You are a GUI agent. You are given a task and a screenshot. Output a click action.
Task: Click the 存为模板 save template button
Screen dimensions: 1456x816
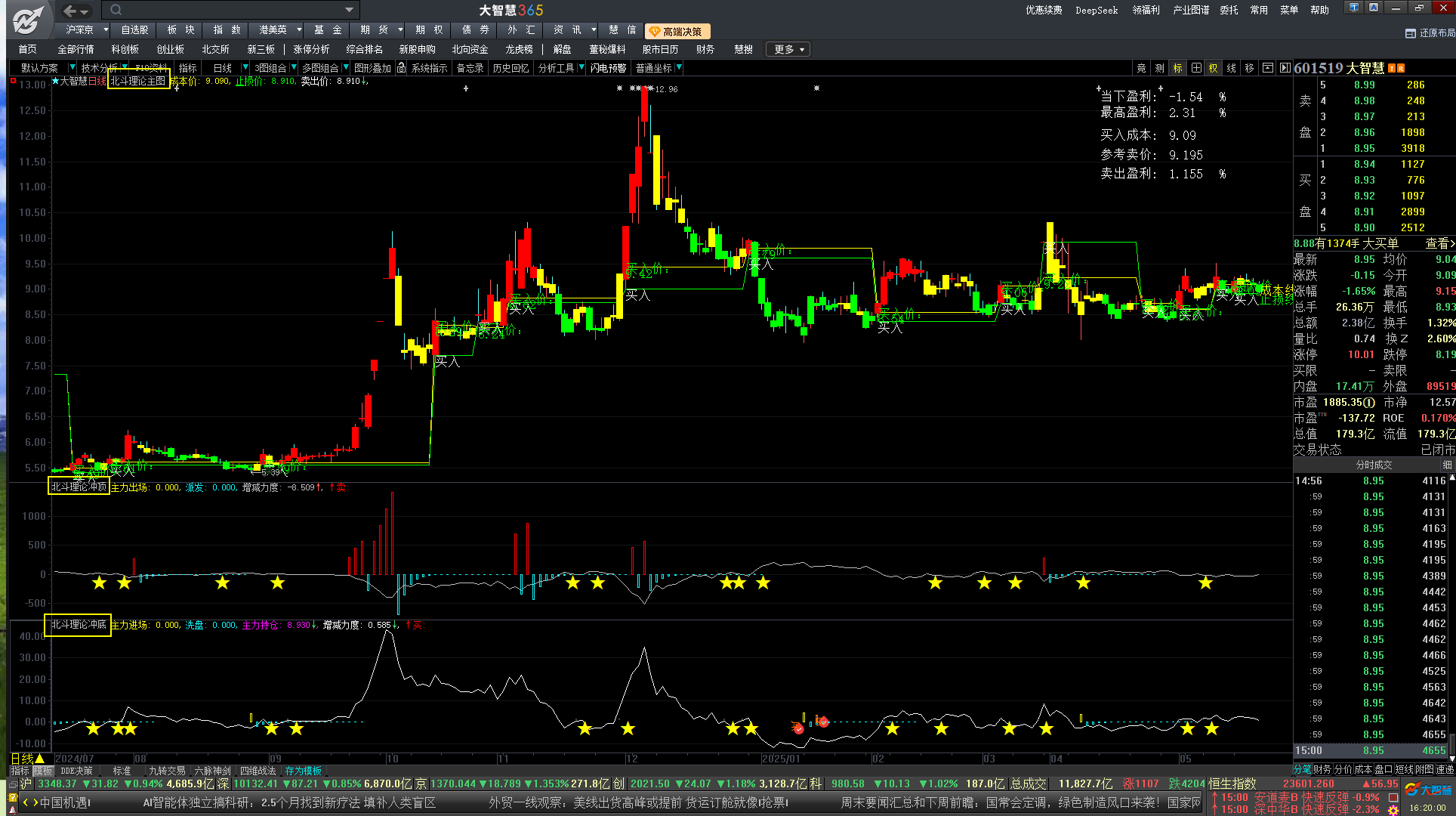(303, 771)
